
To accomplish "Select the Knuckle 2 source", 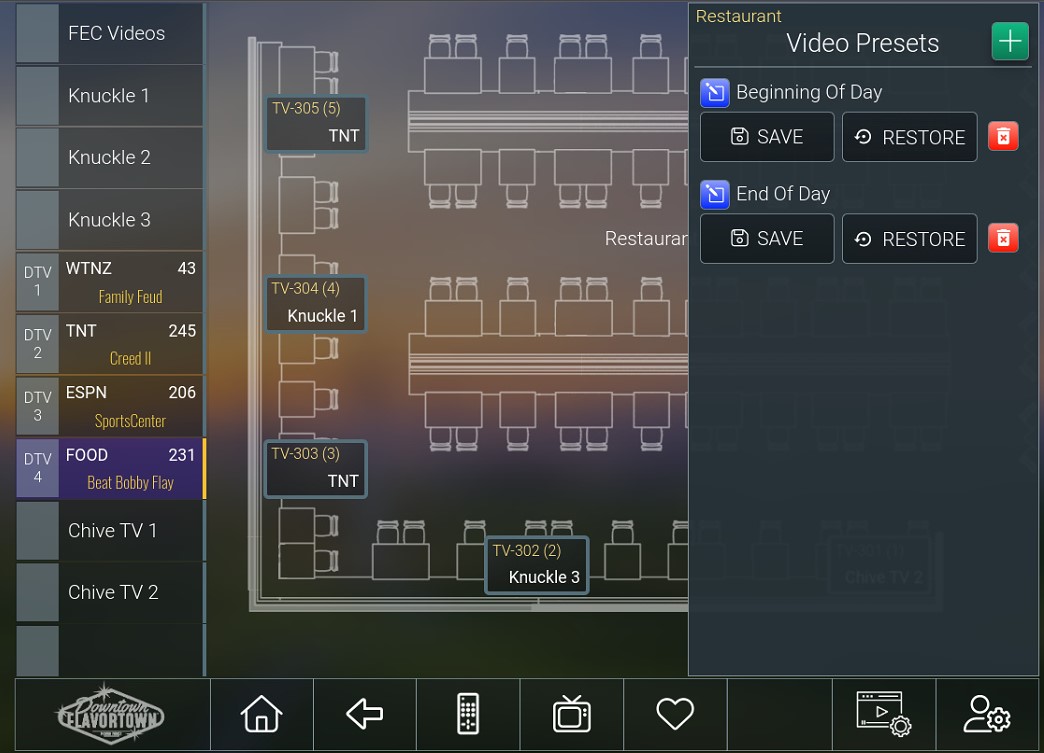I will (x=109, y=158).
